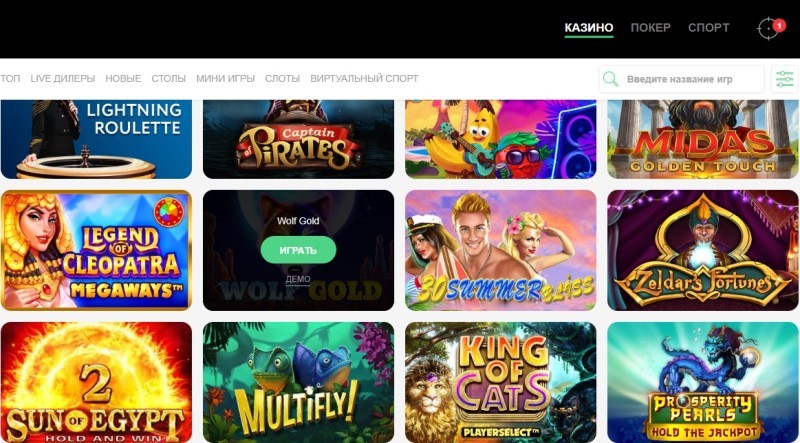The image size is (800, 443).
Task: Open the Zeldar's Fortunes game thumbnail
Action: pos(703,250)
